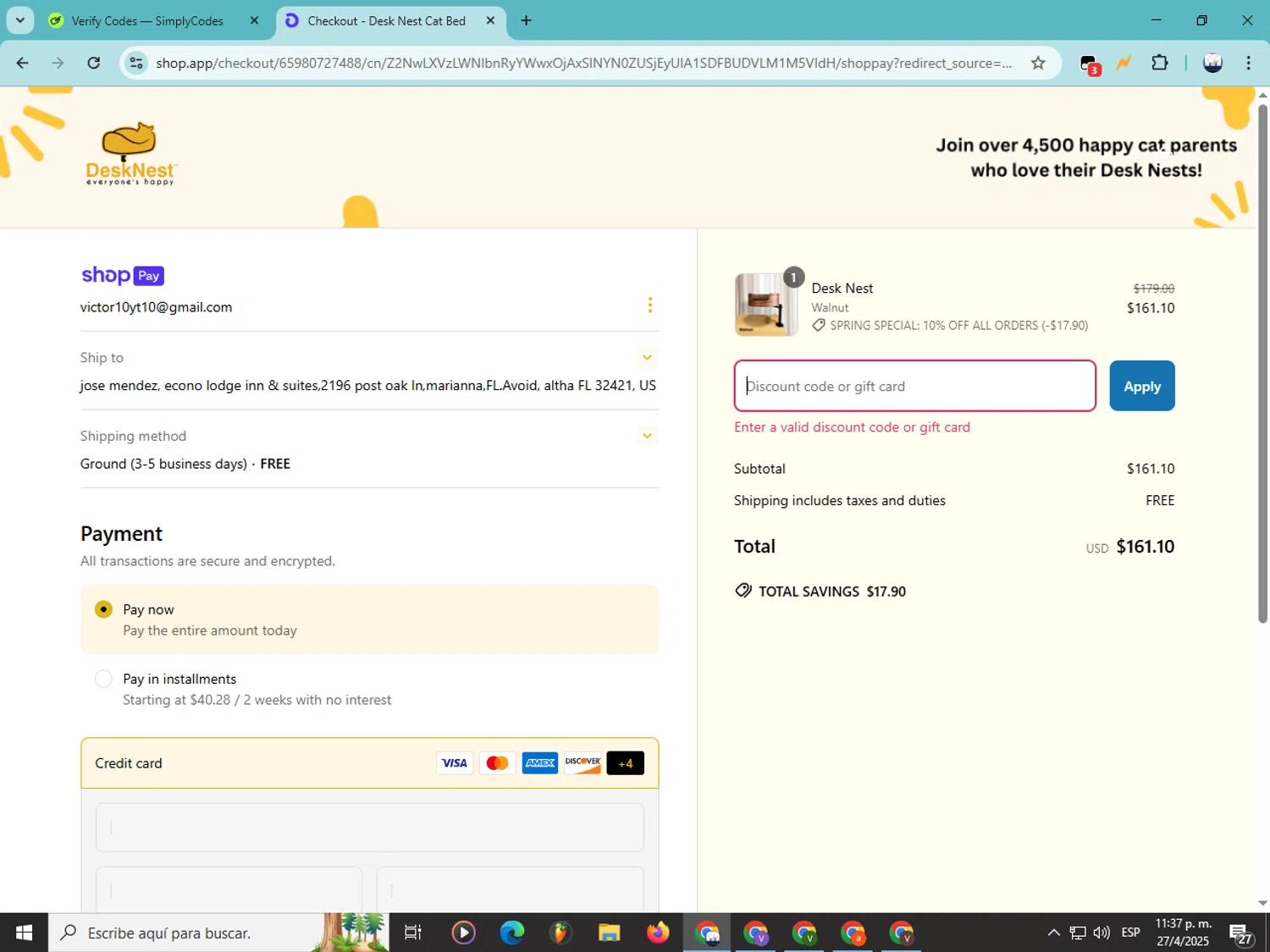Launch Firefox from the taskbar
This screenshot has width=1270, height=952.
click(657, 933)
